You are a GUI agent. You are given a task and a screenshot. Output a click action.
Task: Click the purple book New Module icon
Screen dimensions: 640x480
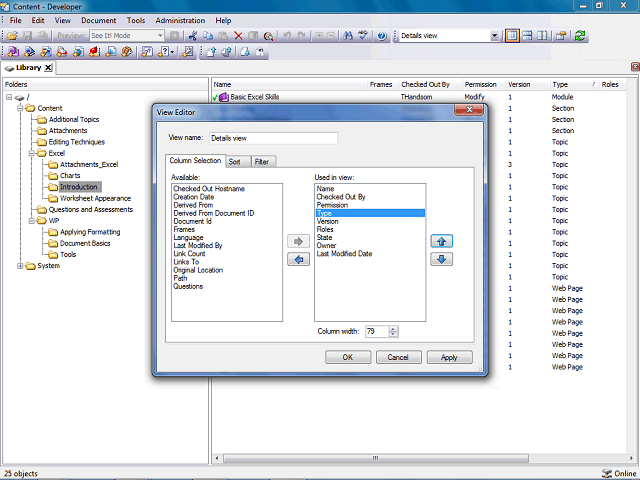(x=13, y=52)
